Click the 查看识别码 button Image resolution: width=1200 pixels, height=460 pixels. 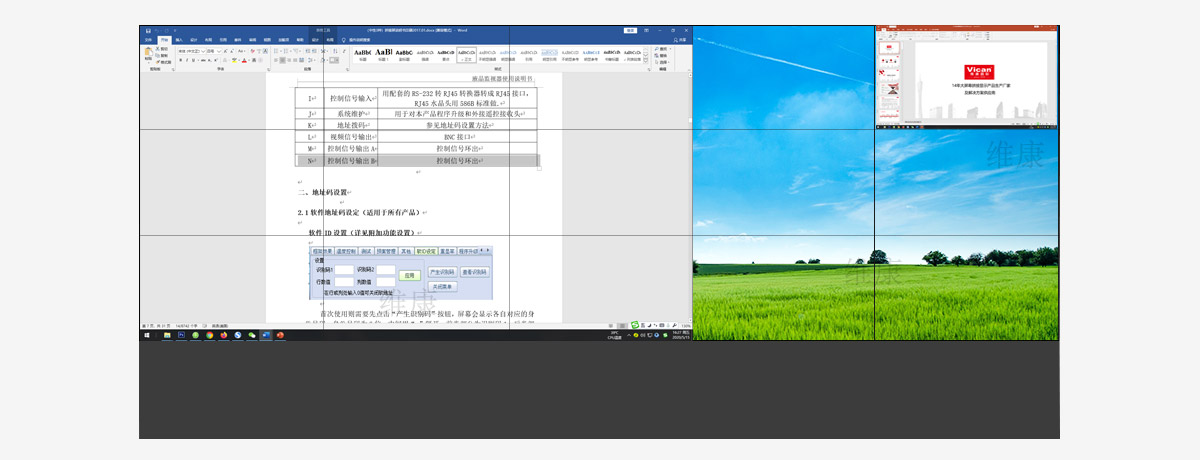pos(475,272)
